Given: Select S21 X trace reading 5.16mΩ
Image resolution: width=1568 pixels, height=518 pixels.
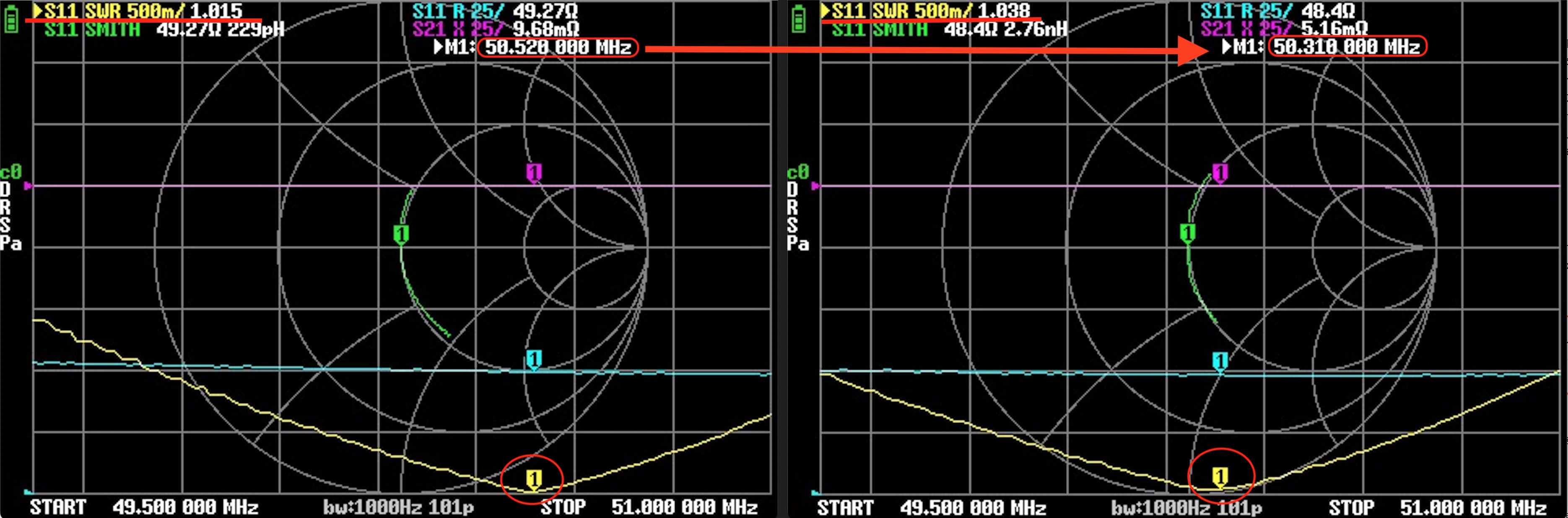Looking at the screenshot, I should tap(1284, 28).
